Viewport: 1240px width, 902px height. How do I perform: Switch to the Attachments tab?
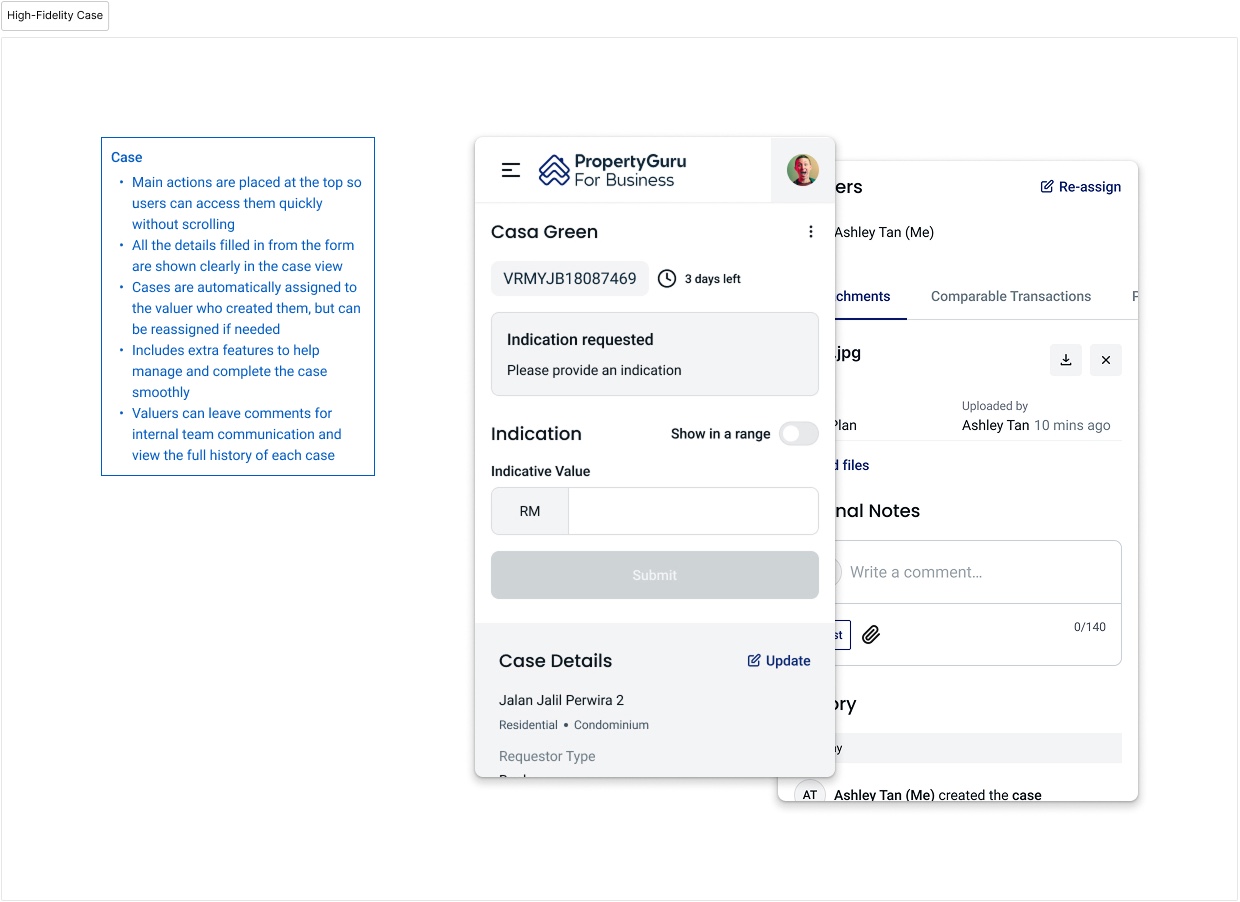(862, 296)
